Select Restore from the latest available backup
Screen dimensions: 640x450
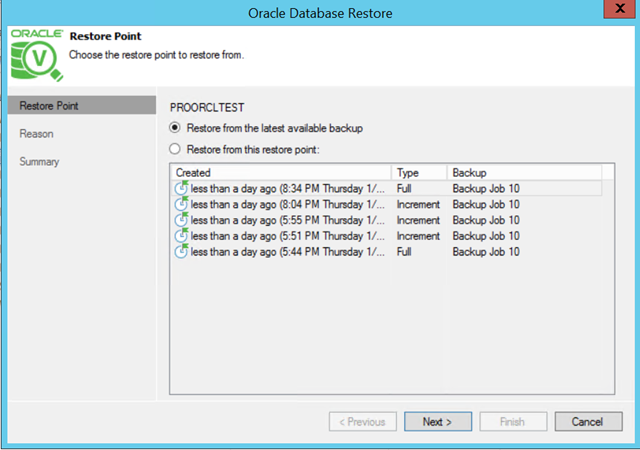[176, 128]
